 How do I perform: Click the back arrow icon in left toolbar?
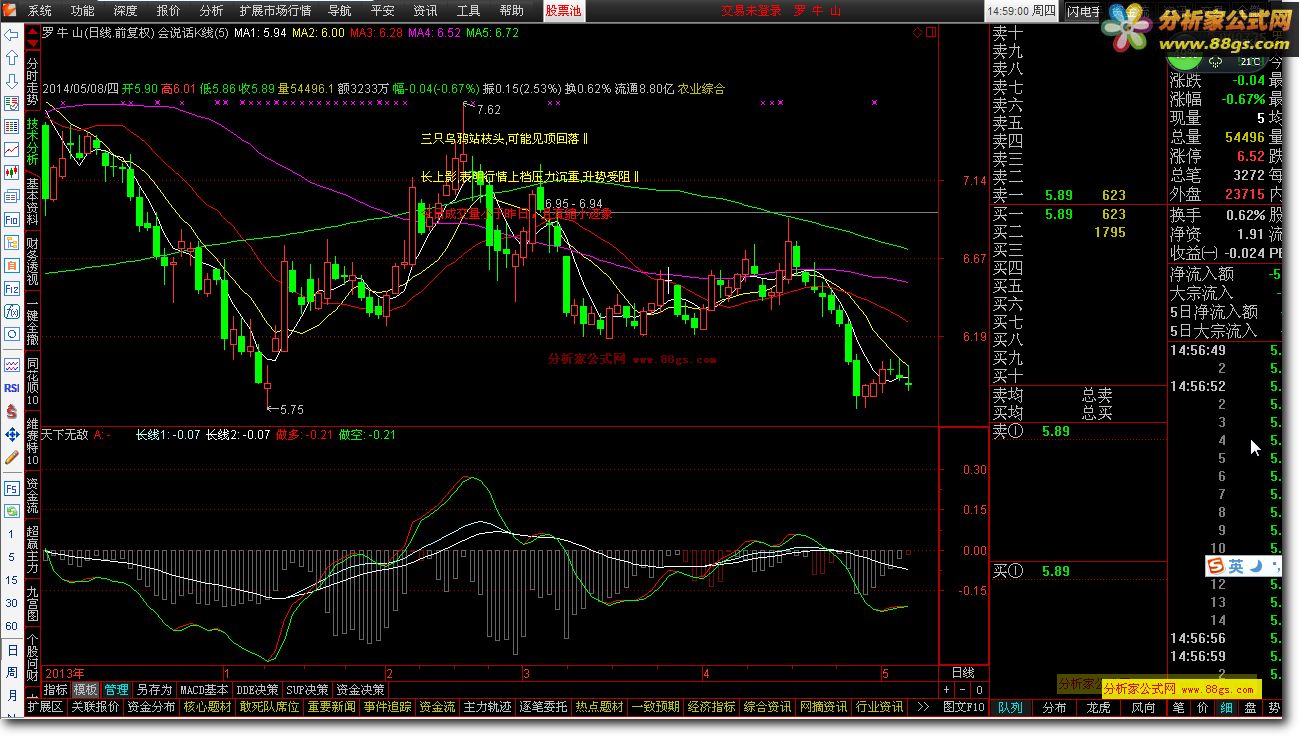[x=12, y=35]
